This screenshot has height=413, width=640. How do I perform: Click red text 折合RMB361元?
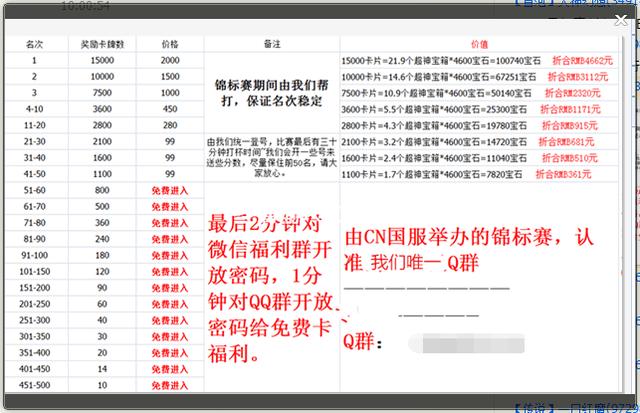[563, 174]
